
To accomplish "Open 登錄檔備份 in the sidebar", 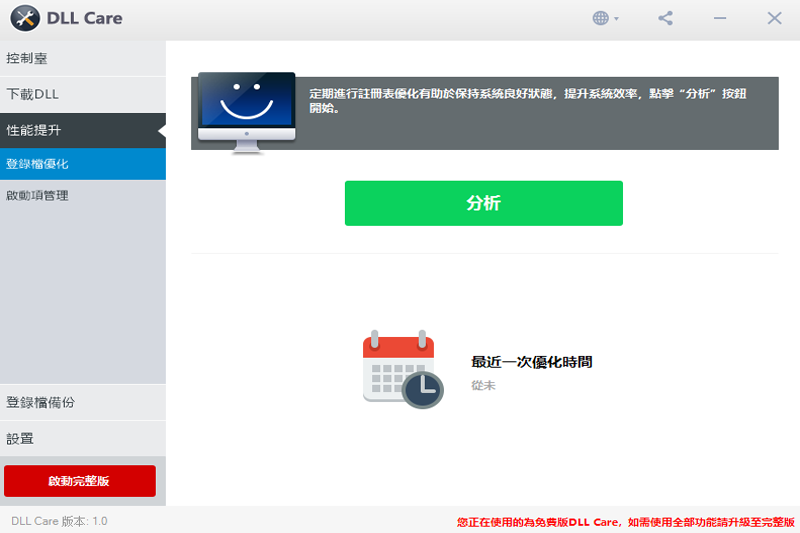I will (x=83, y=402).
